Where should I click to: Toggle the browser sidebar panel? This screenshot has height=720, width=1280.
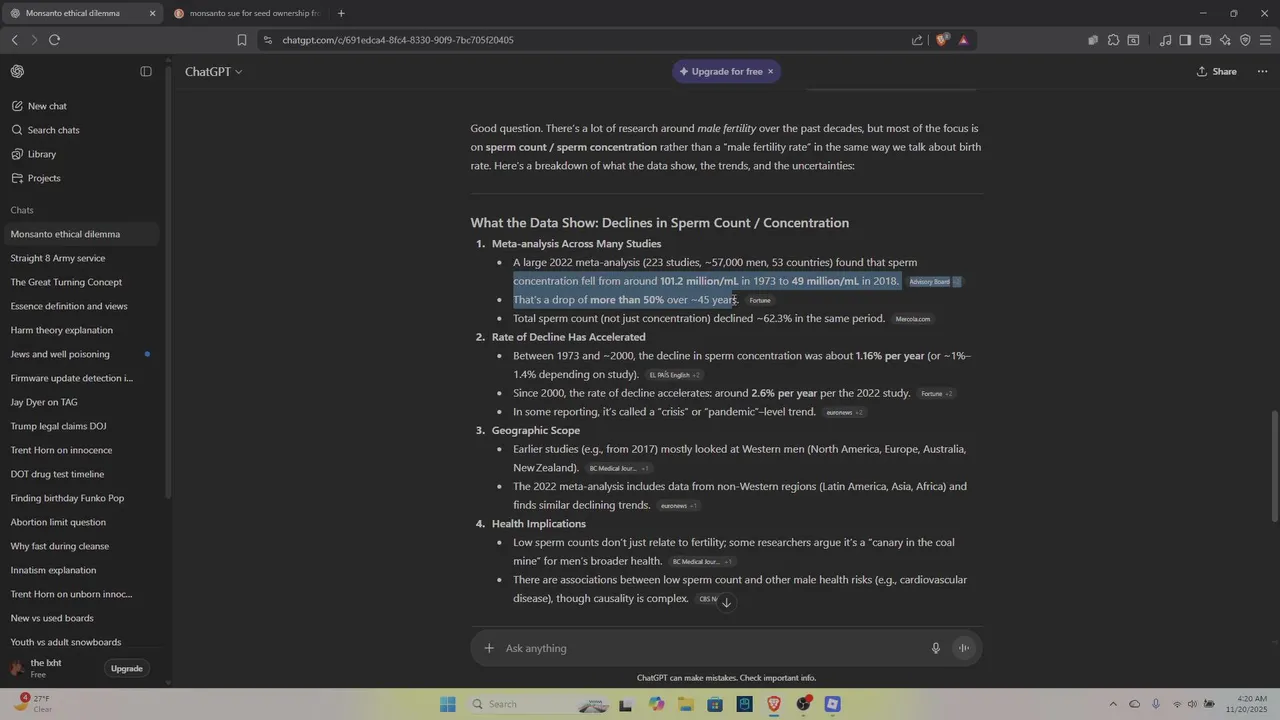1185,40
